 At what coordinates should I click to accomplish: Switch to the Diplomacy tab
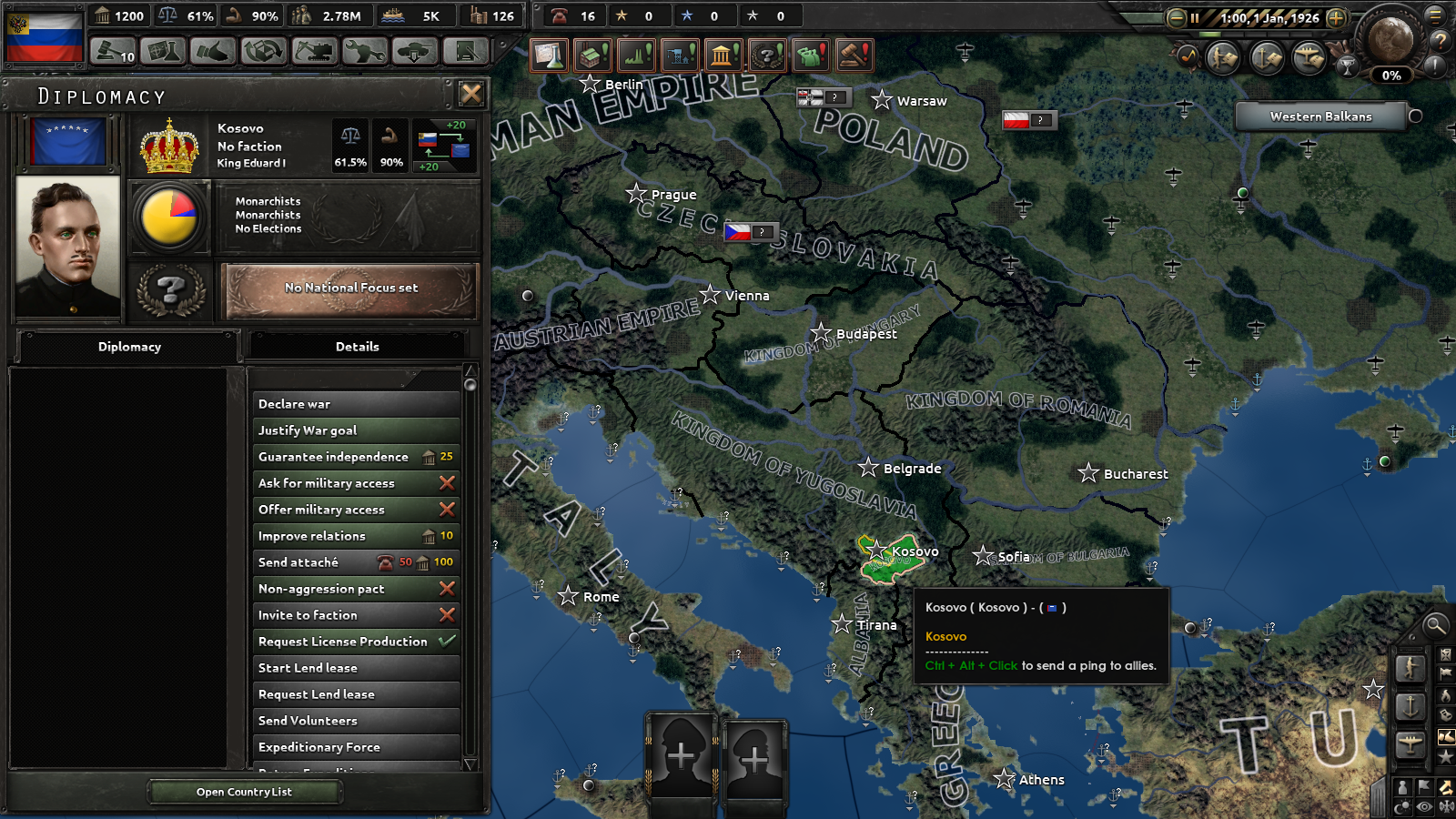[129, 347]
